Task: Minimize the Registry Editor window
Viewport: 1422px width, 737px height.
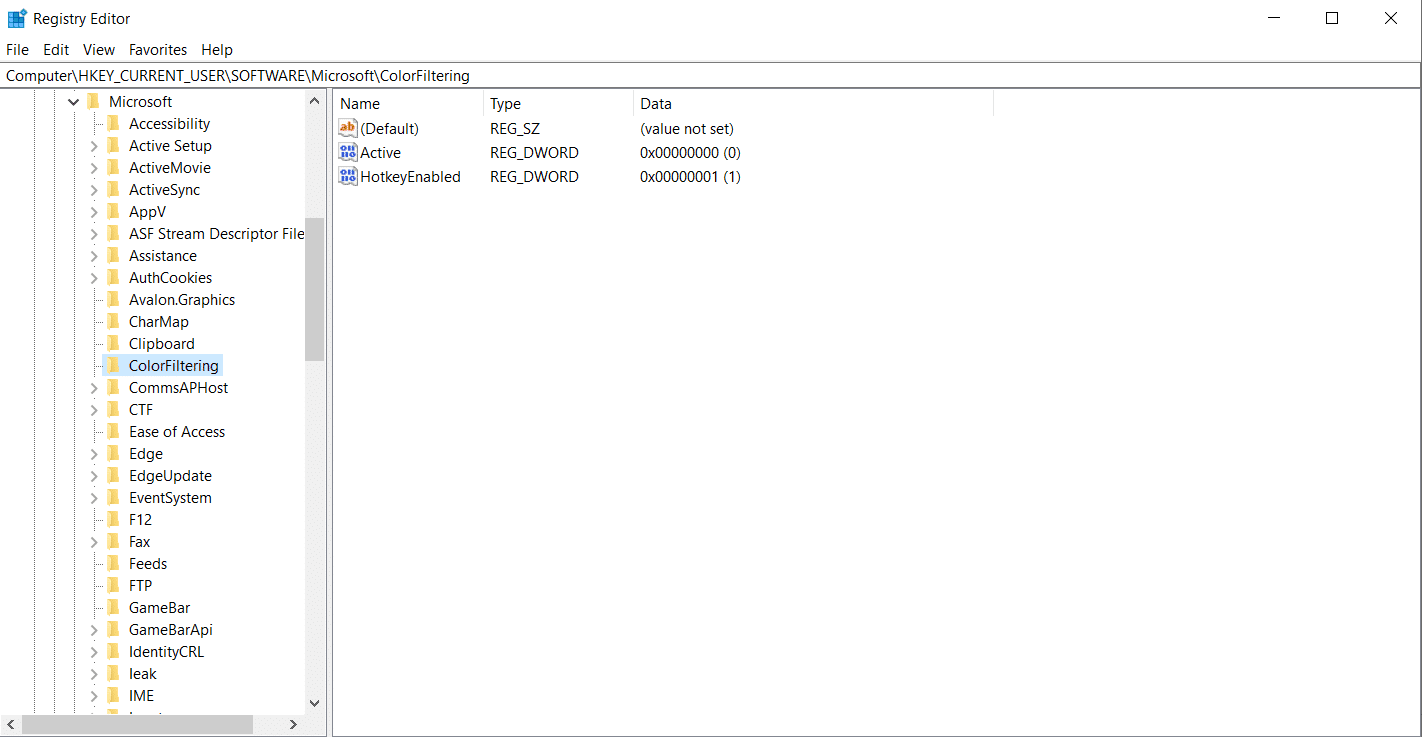Action: click(1274, 18)
